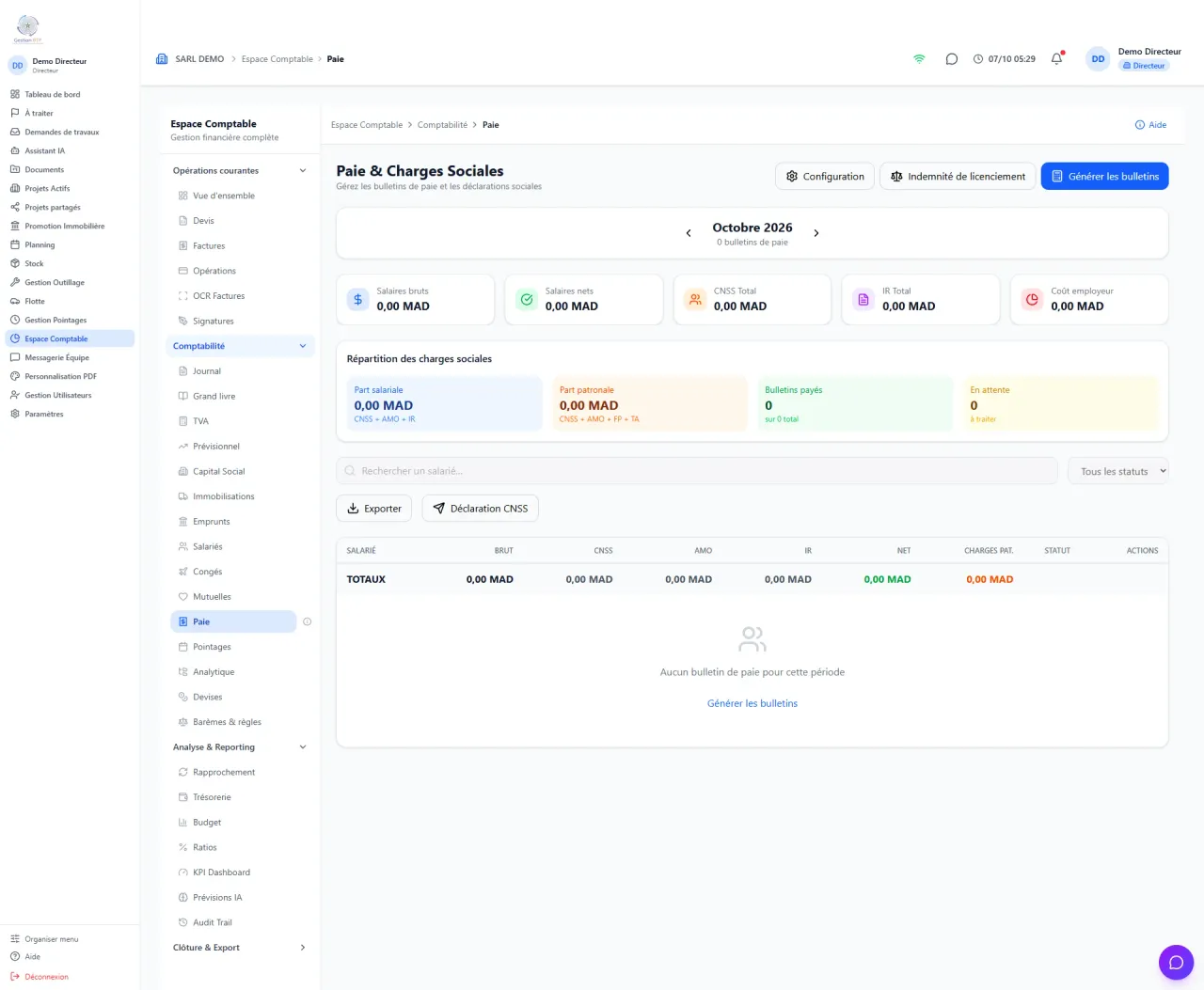This screenshot has width=1204, height=990.
Task: Click Organiser menu option
Action: coord(44,939)
